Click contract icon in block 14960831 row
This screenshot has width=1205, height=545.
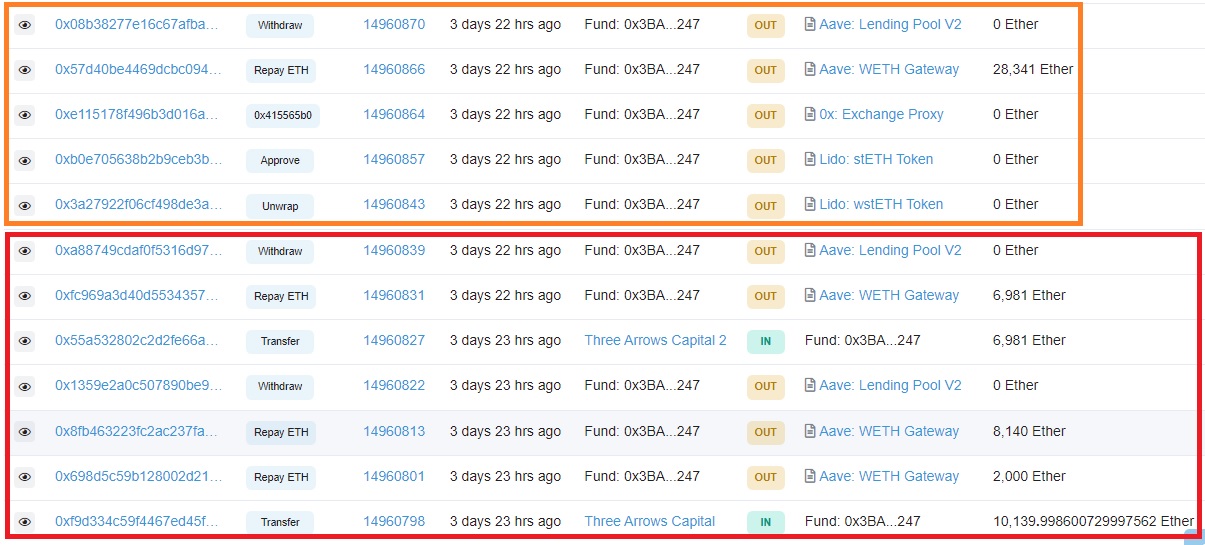pyautogui.click(x=810, y=295)
